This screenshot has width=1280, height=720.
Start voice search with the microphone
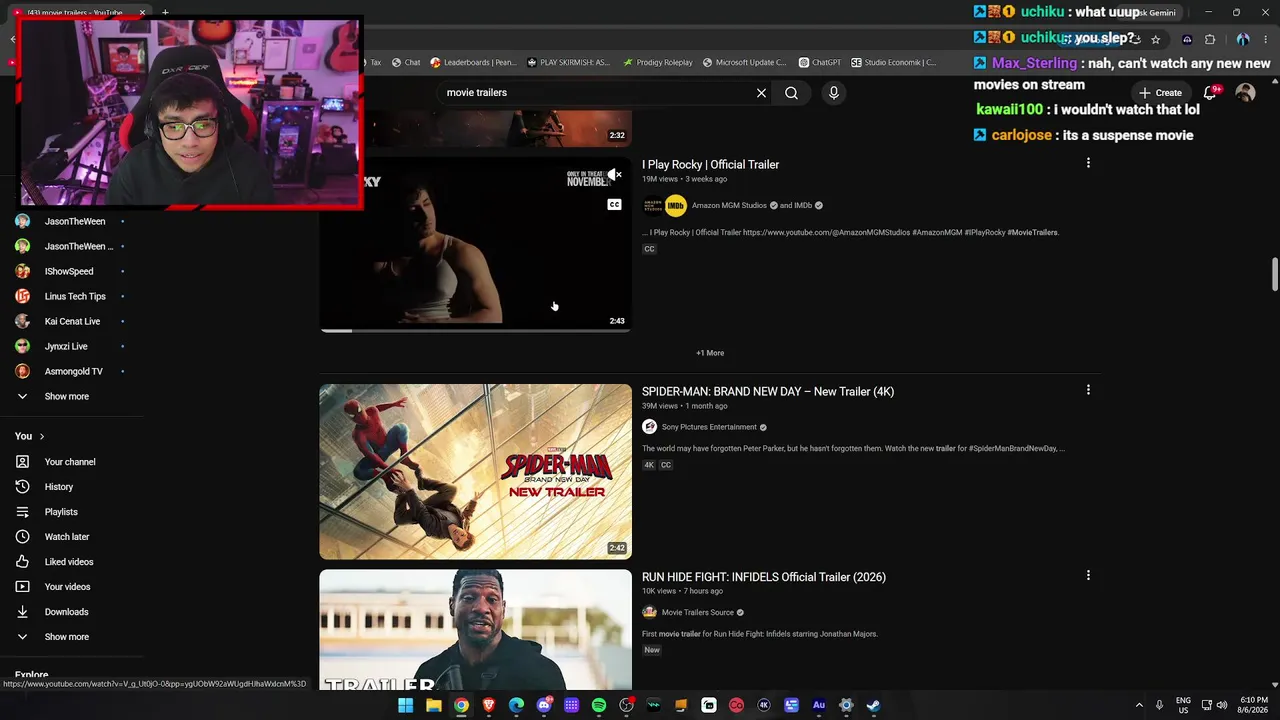tap(834, 93)
